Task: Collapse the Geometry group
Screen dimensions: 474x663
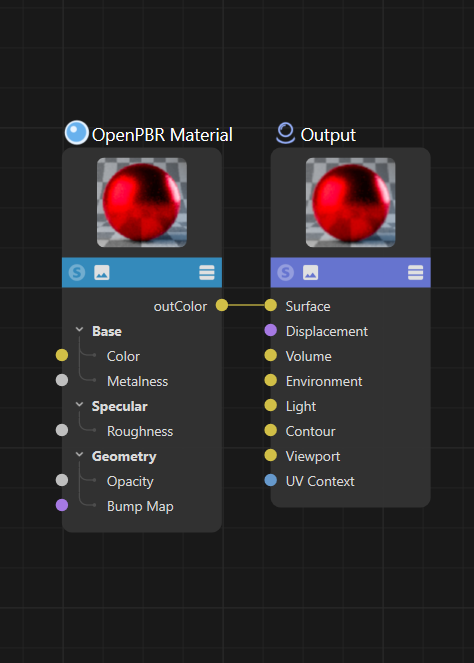Action: click(x=79, y=455)
